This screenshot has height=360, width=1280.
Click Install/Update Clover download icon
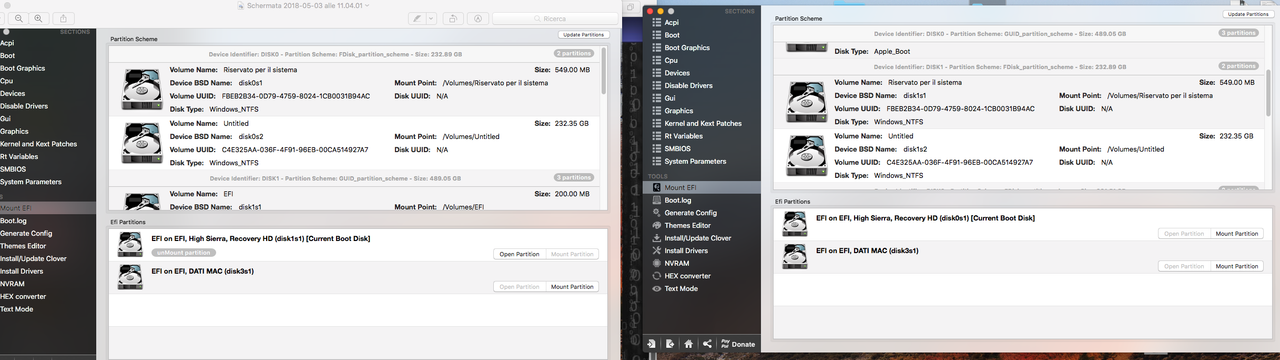pyautogui.click(x=657, y=238)
